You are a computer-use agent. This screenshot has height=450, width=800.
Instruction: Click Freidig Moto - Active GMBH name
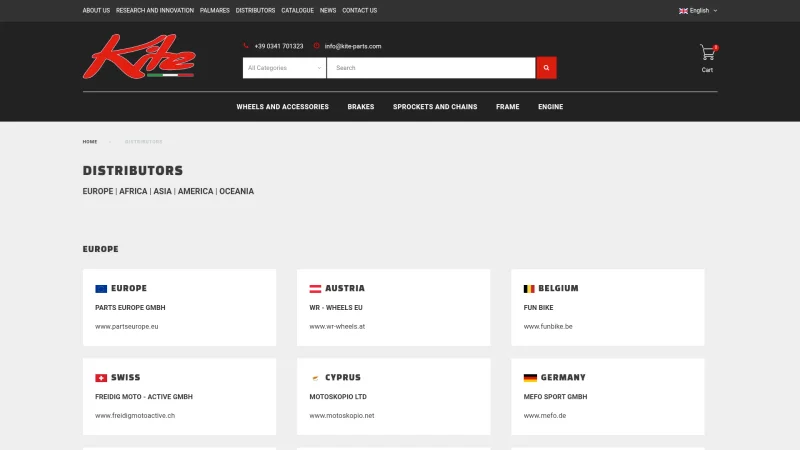144,397
